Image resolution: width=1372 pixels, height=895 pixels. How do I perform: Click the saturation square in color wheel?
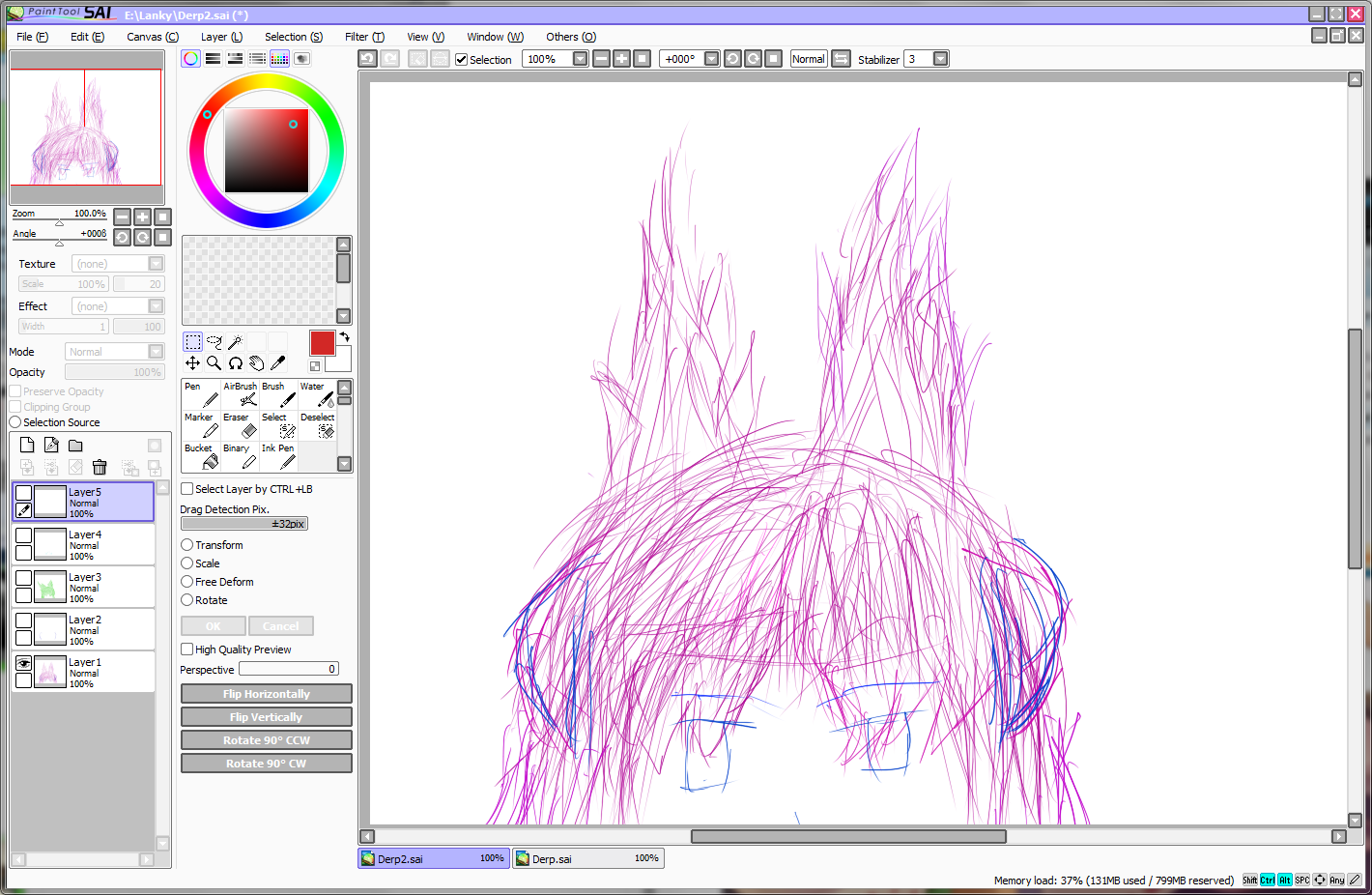(267, 151)
